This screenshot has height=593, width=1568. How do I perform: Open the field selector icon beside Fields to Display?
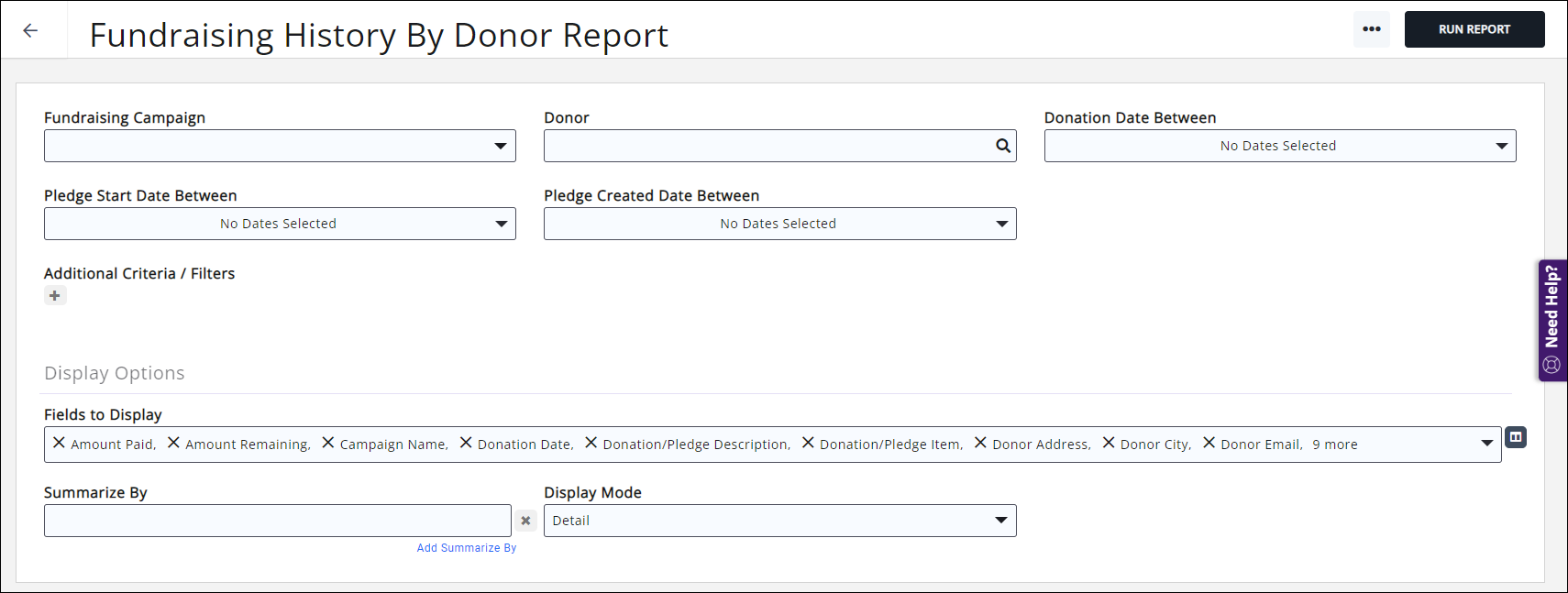point(1516,437)
